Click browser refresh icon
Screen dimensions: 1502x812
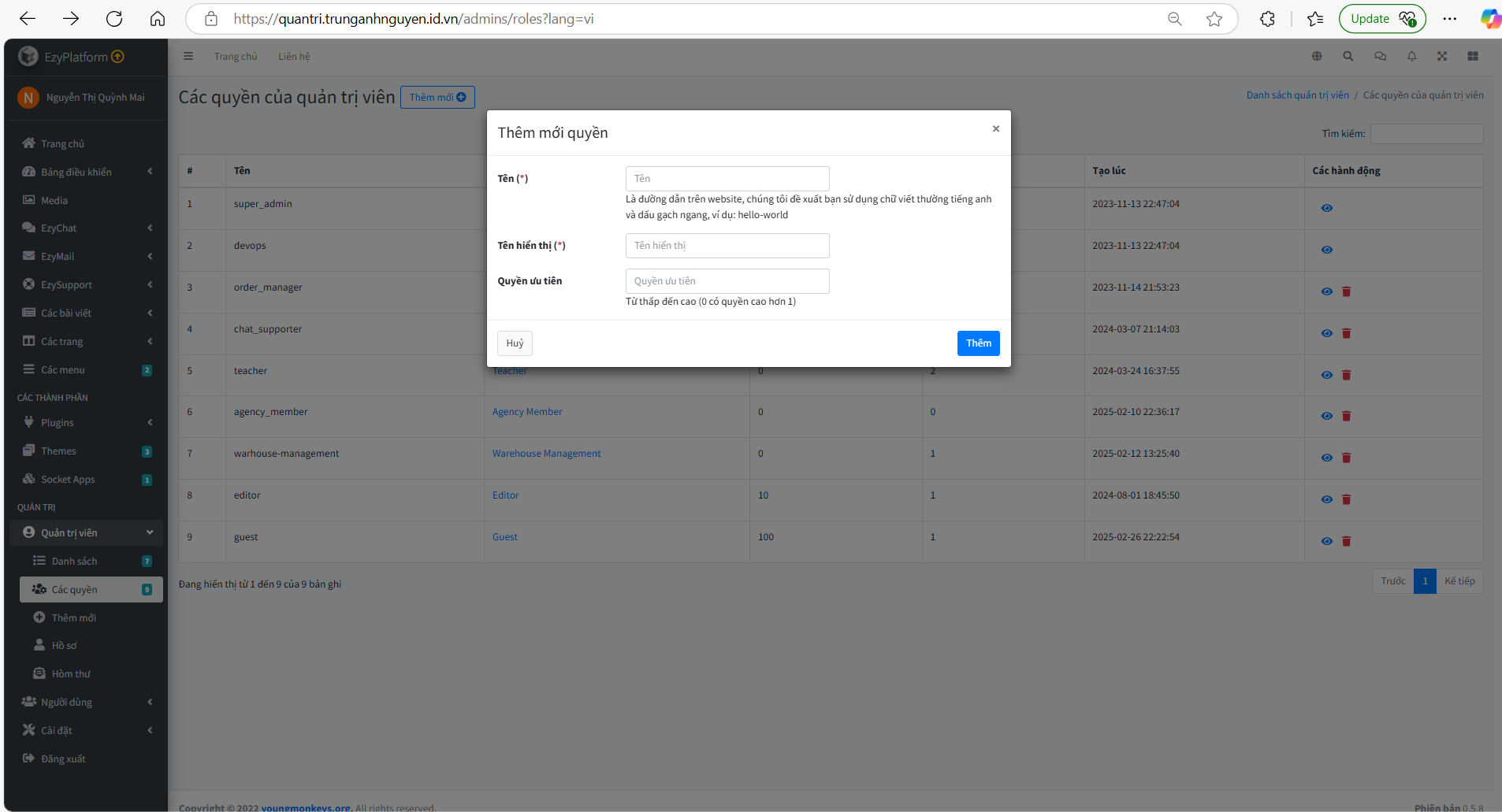[x=114, y=19]
